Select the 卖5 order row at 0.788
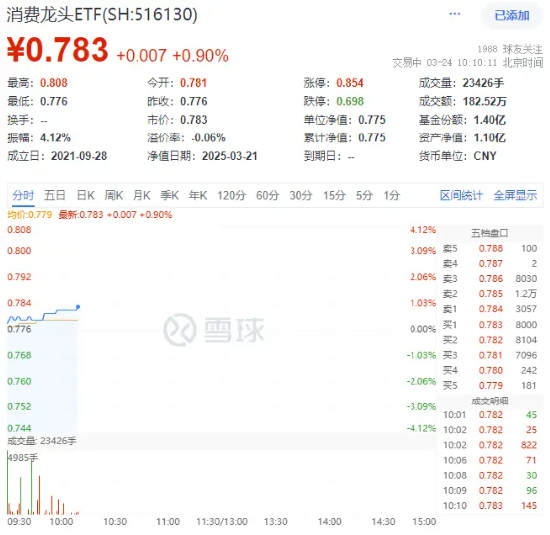Viewport: 550px width, 535px height. pyautogui.click(x=490, y=248)
